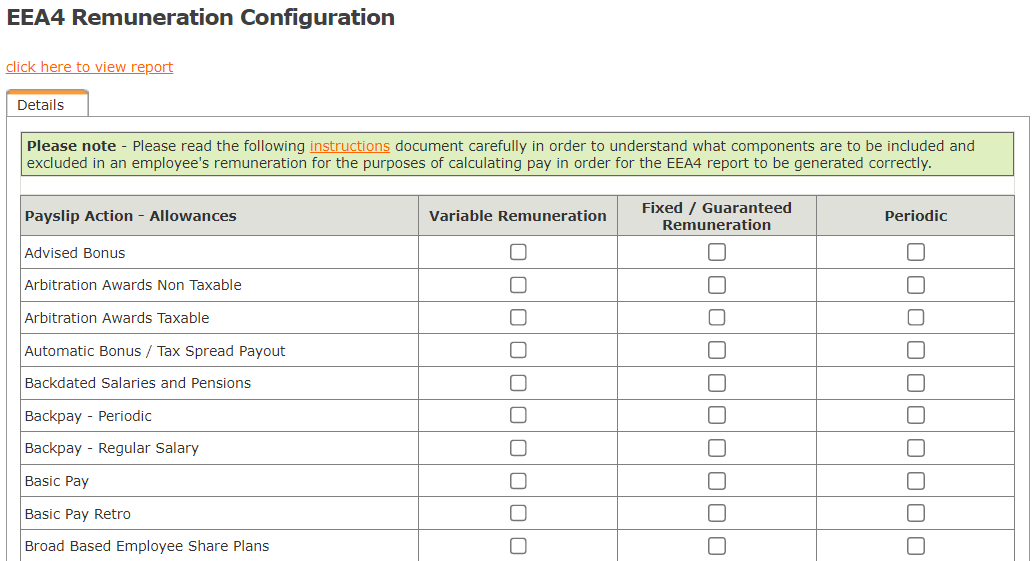Tick Fixed / Guaranteed for Basic Pay Retro
Screen dimensions: 1036x561
click(x=717, y=513)
